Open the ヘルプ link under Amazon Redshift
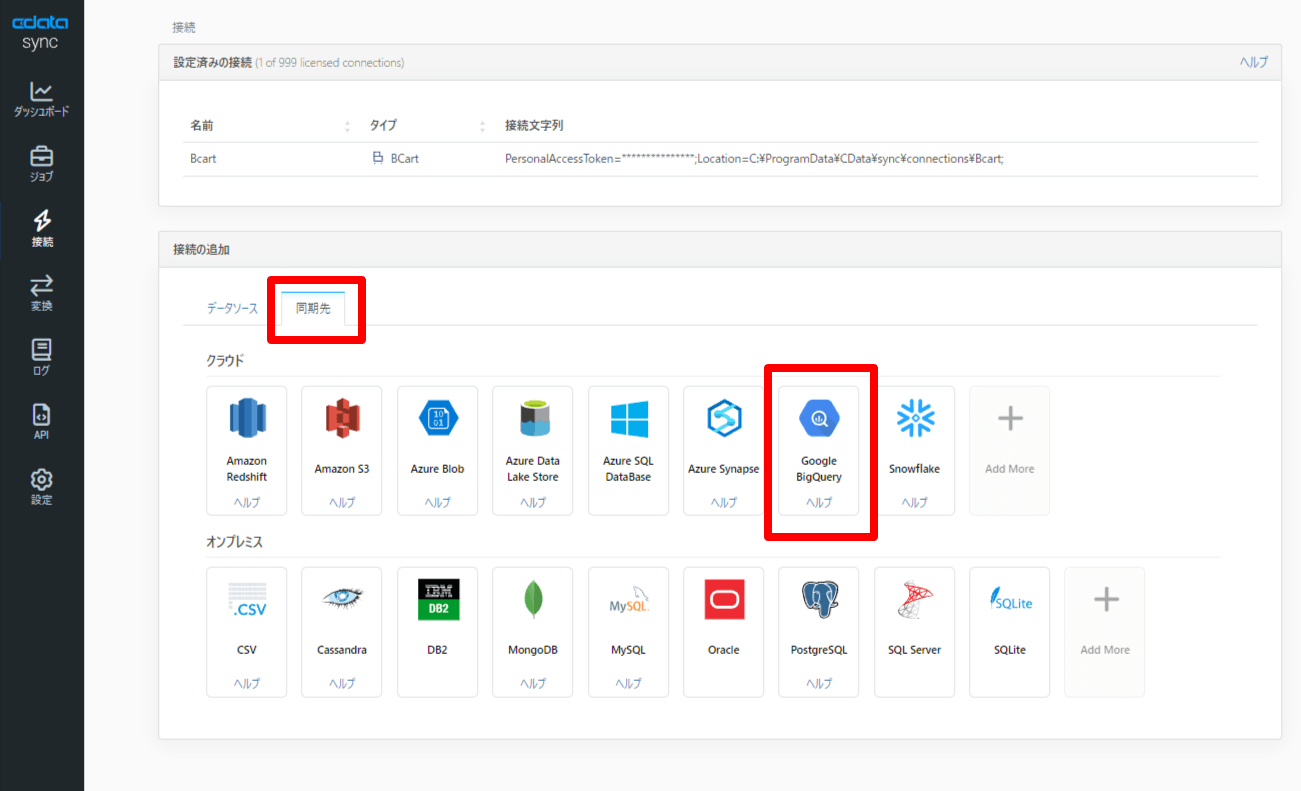Image resolution: width=1301 pixels, height=791 pixels. (247, 503)
